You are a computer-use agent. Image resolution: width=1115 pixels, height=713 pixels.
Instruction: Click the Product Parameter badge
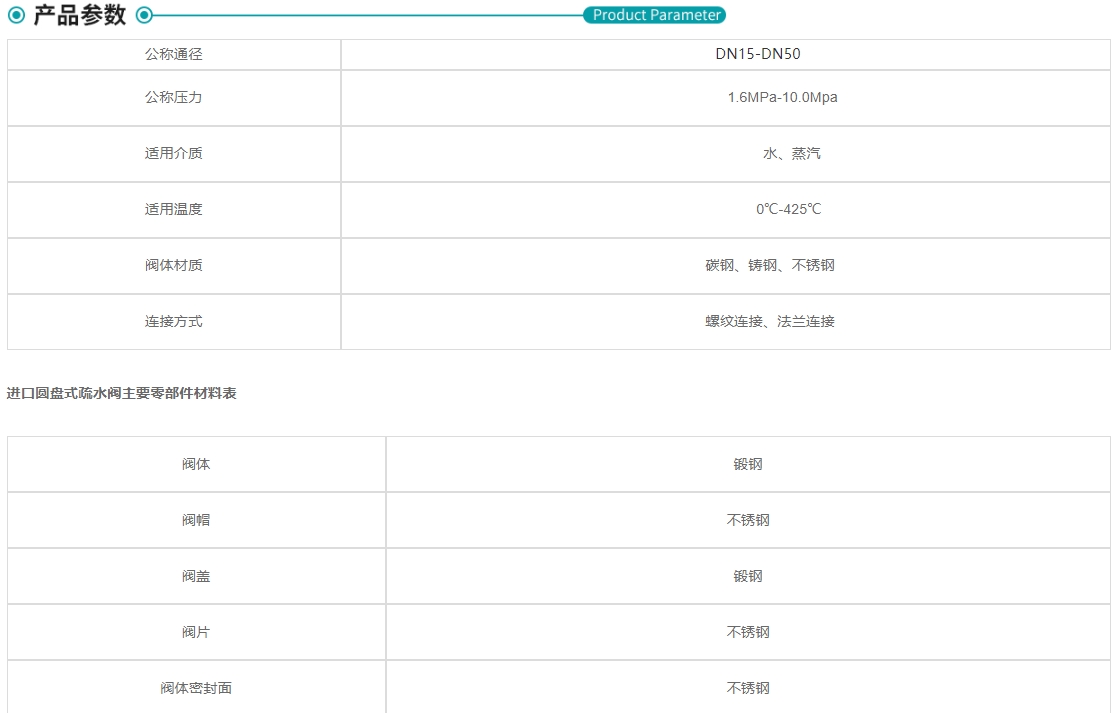(x=654, y=15)
